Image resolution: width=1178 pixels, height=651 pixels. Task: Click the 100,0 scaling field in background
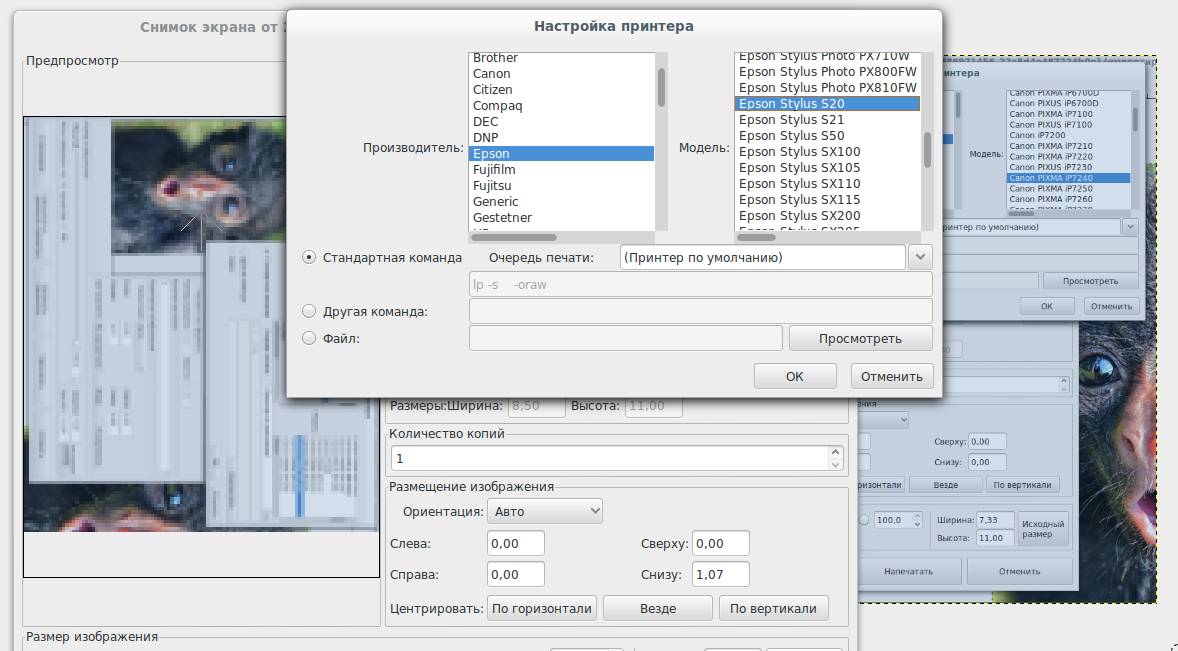[x=893, y=520]
